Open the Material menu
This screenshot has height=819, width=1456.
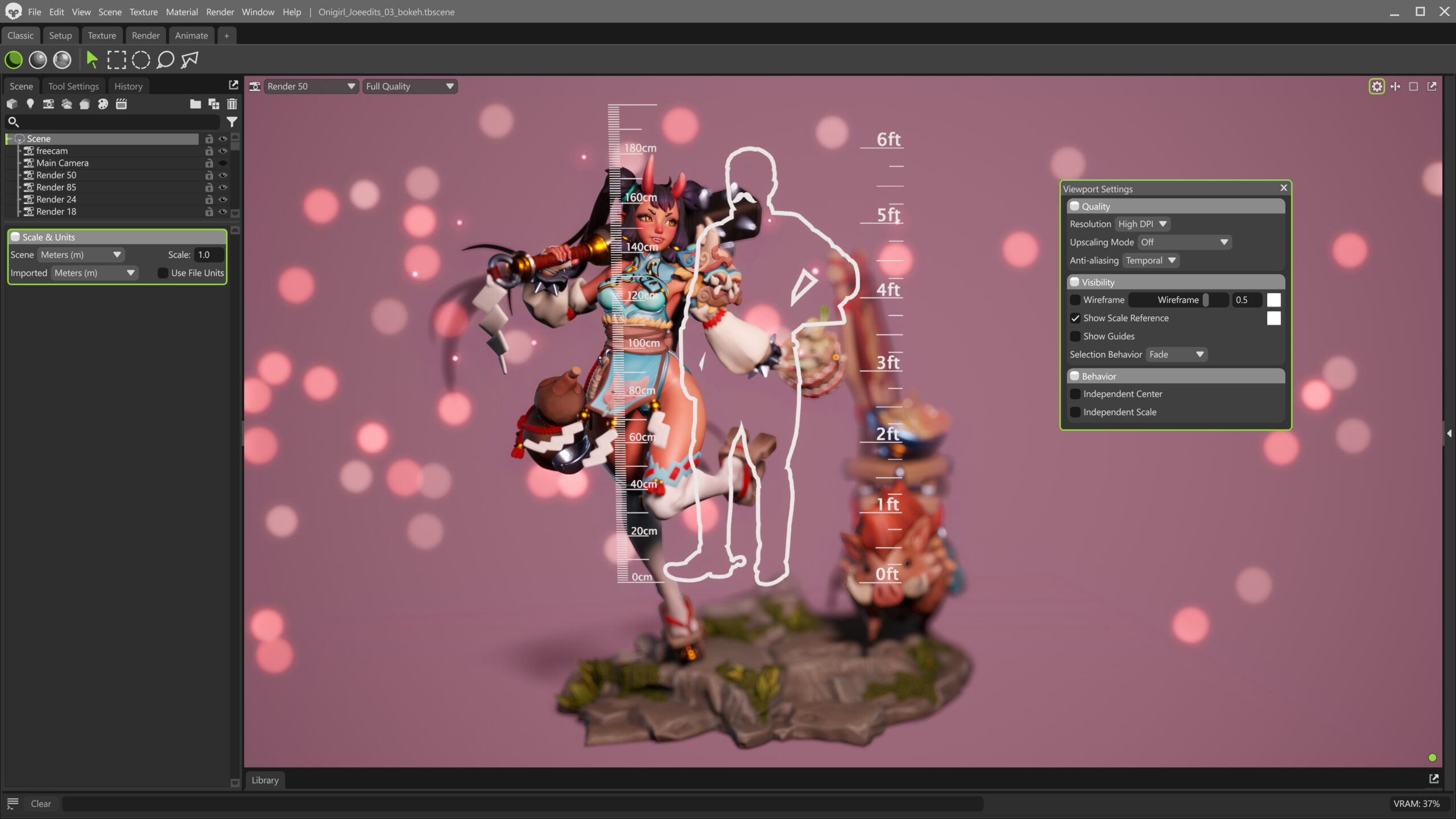click(x=181, y=12)
